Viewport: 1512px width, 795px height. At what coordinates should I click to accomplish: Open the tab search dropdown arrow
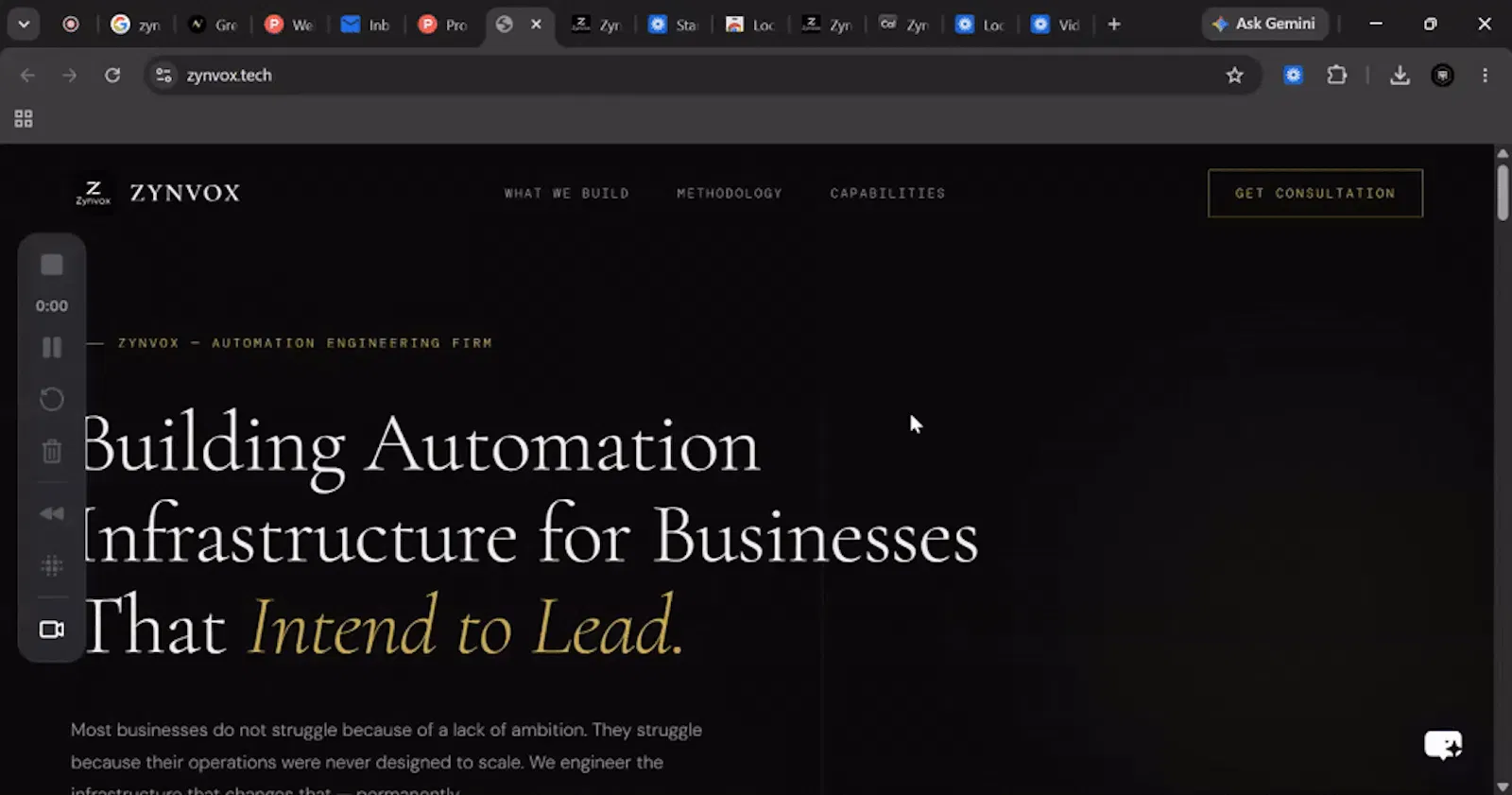(x=24, y=25)
